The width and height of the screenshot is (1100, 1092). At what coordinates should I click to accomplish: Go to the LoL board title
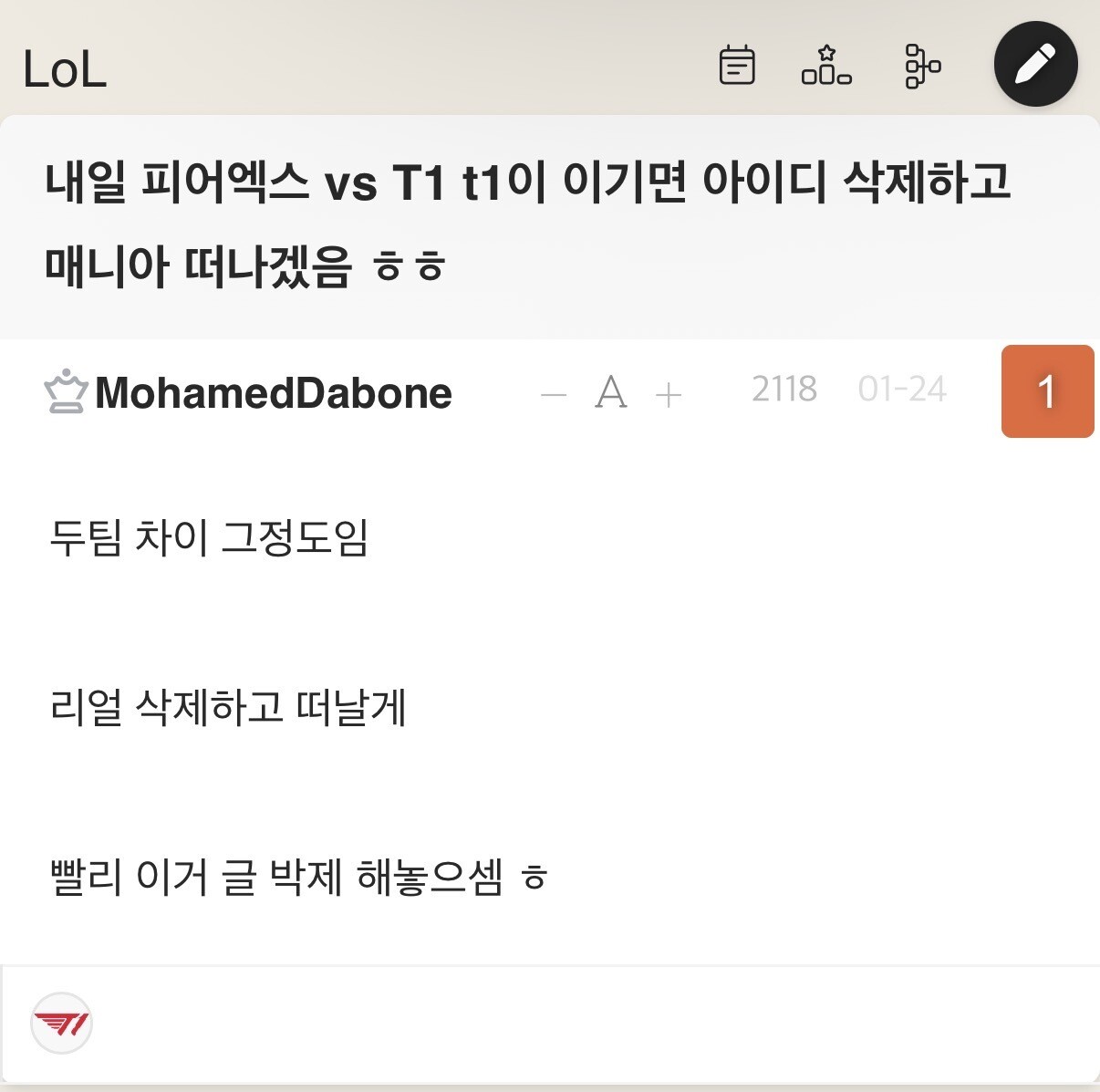click(65, 70)
